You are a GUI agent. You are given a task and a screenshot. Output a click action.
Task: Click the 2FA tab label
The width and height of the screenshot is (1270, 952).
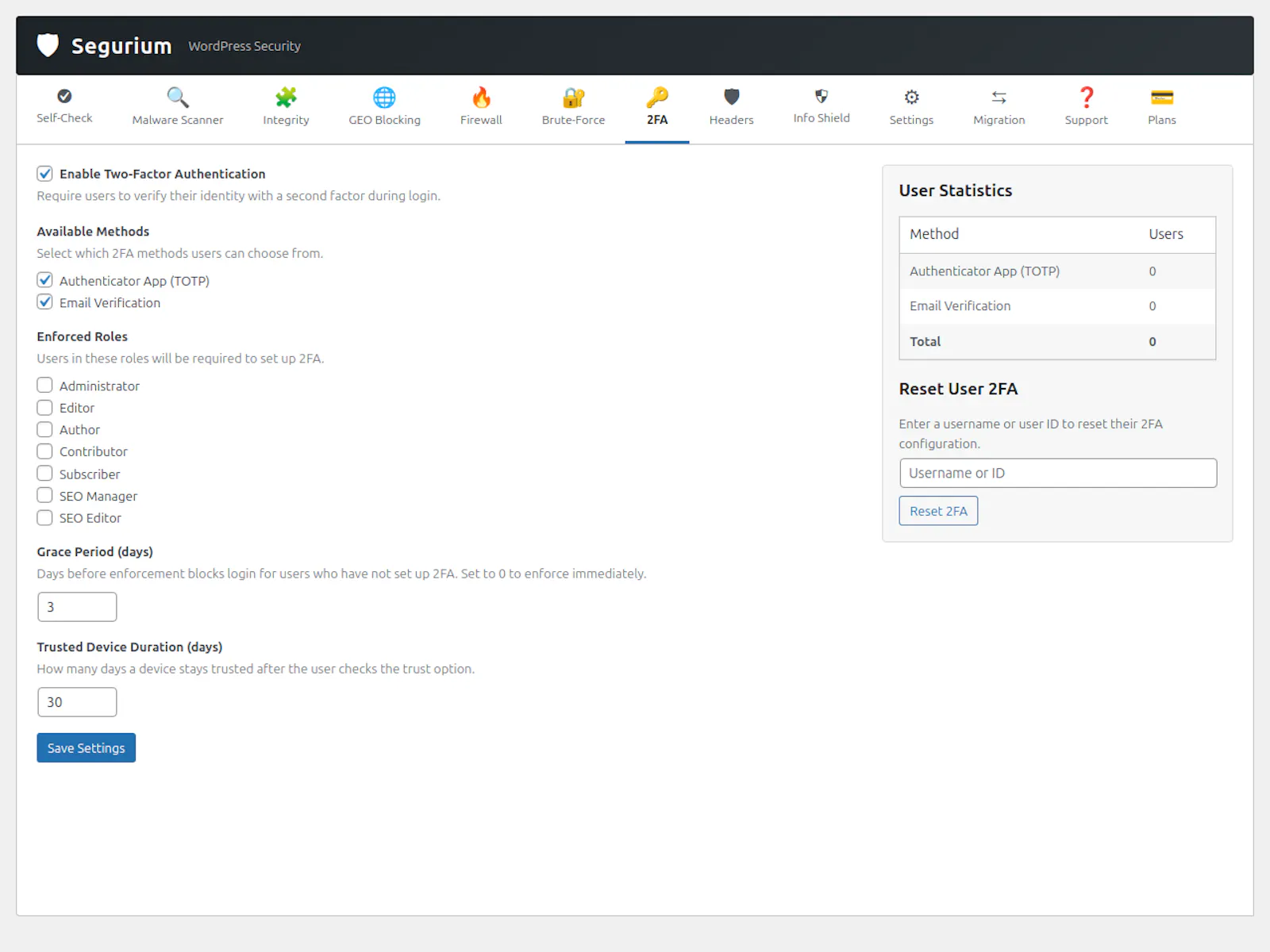coord(657,120)
